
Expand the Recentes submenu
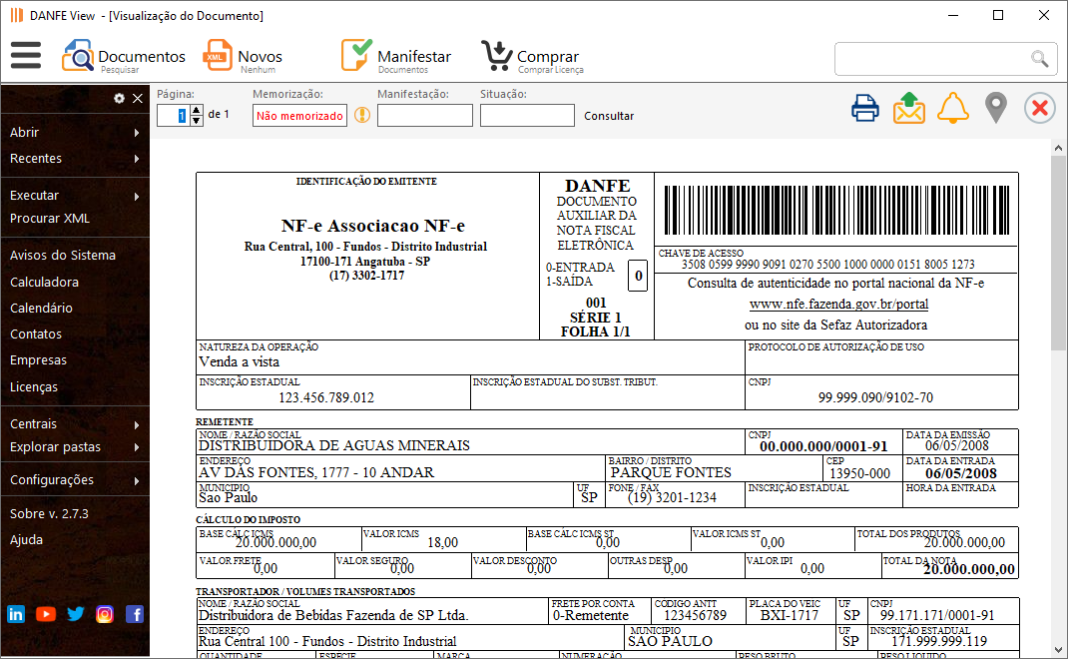point(74,158)
